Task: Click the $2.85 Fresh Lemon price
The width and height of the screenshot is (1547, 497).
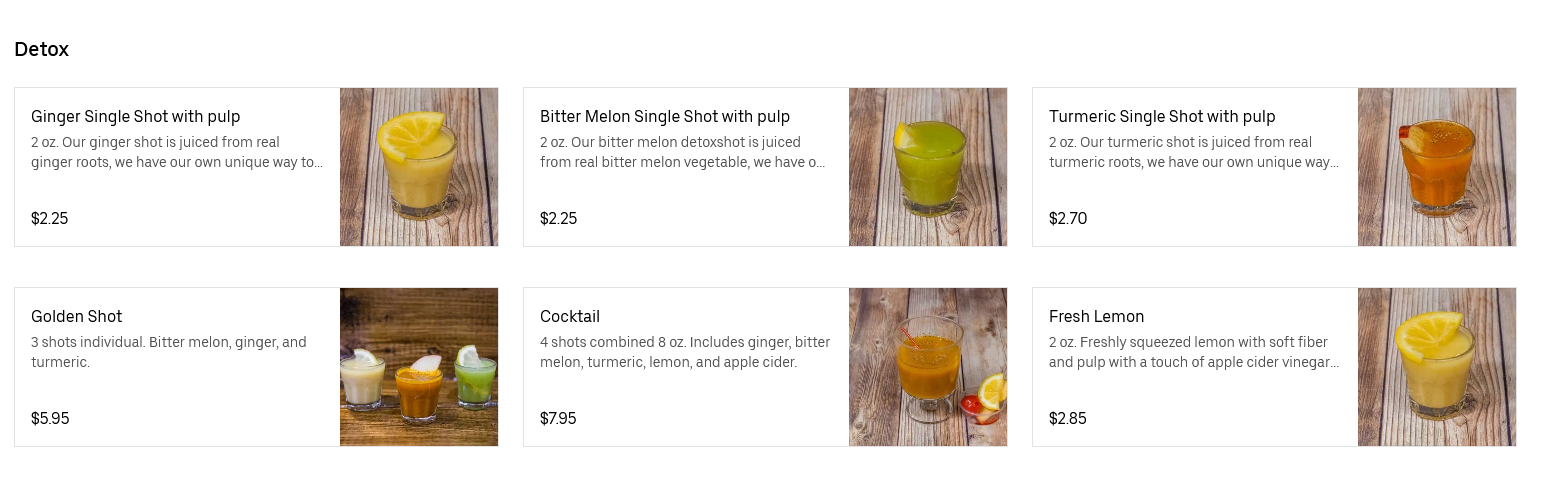Action: (1068, 419)
